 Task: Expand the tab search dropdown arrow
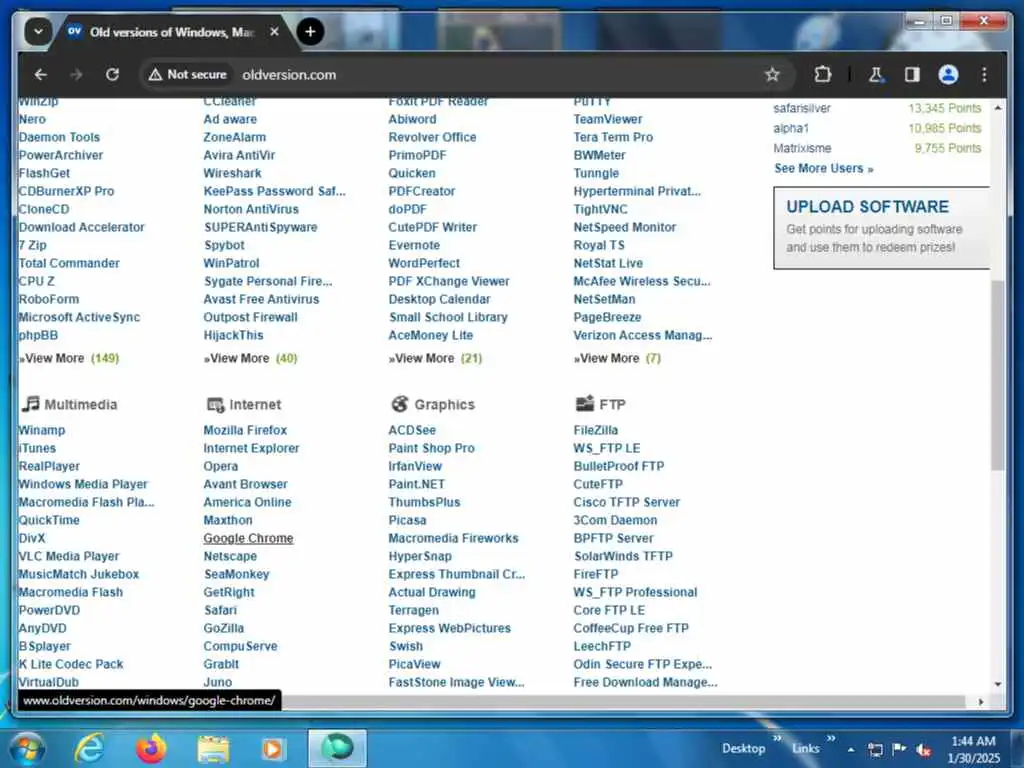(x=39, y=31)
